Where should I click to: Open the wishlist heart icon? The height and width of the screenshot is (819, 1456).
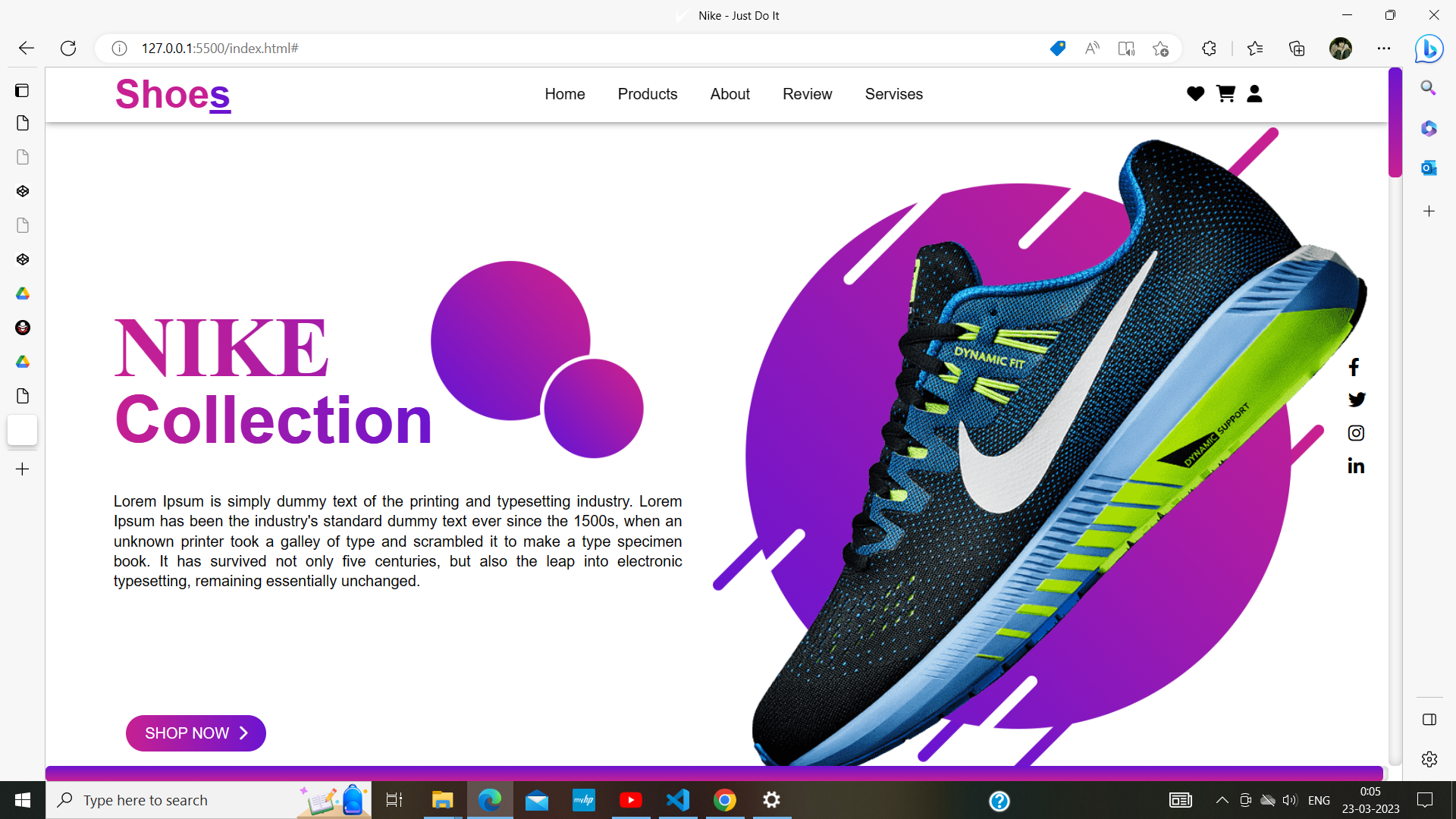tap(1195, 94)
